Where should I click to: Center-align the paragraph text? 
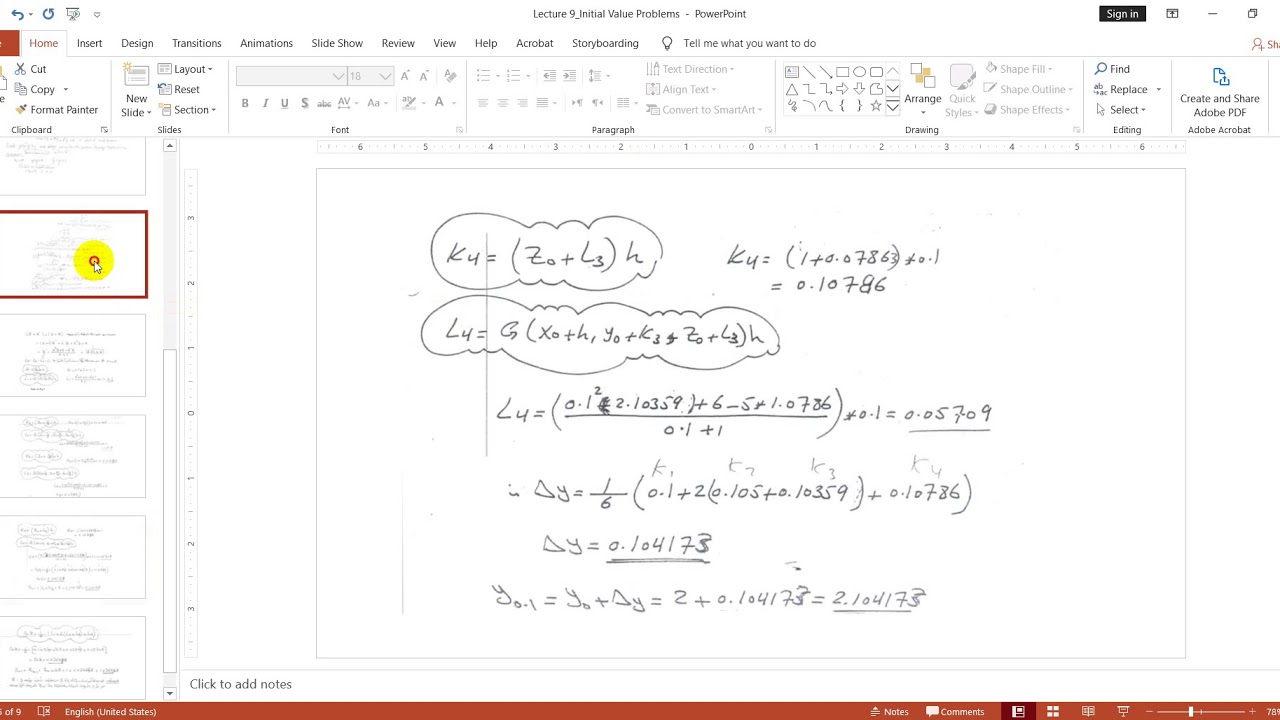pos(502,103)
